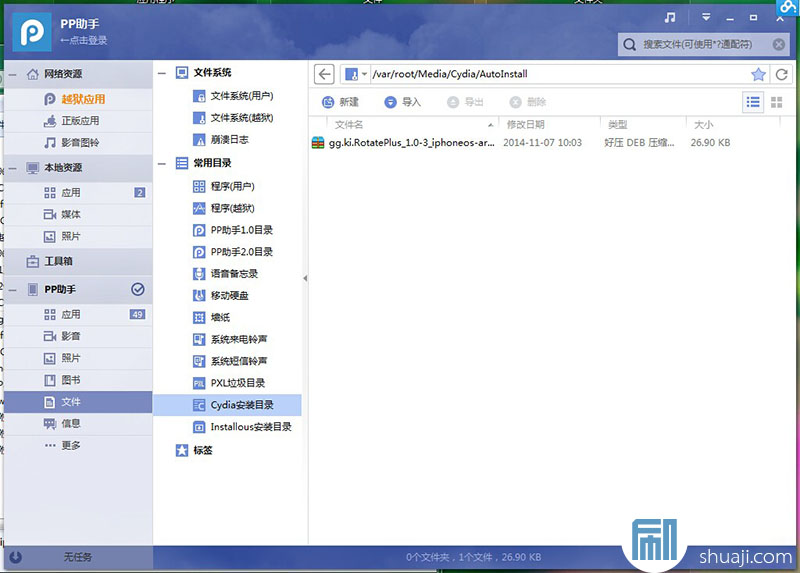Clear the search box with X icon
The width and height of the screenshot is (800, 573).
(779, 44)
